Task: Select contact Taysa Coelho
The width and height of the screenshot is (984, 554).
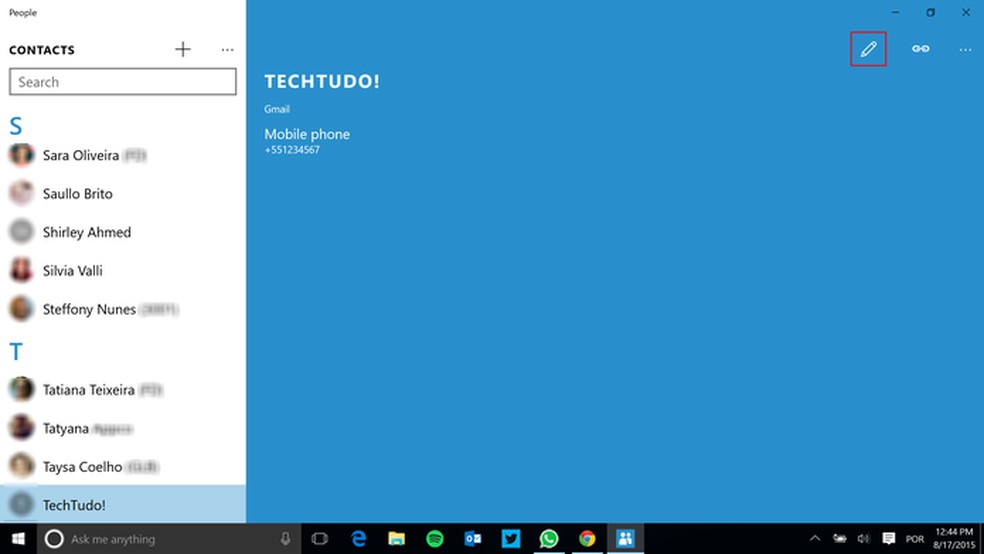Action: click(x=123, y=467)
